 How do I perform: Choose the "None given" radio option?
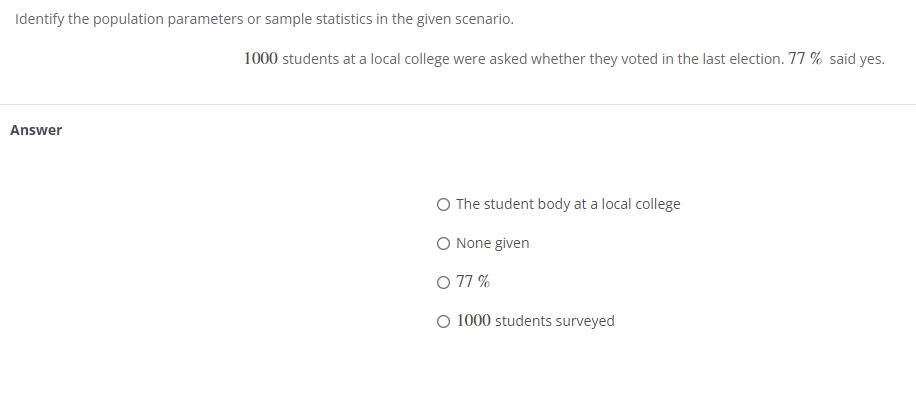pos(443,244)
